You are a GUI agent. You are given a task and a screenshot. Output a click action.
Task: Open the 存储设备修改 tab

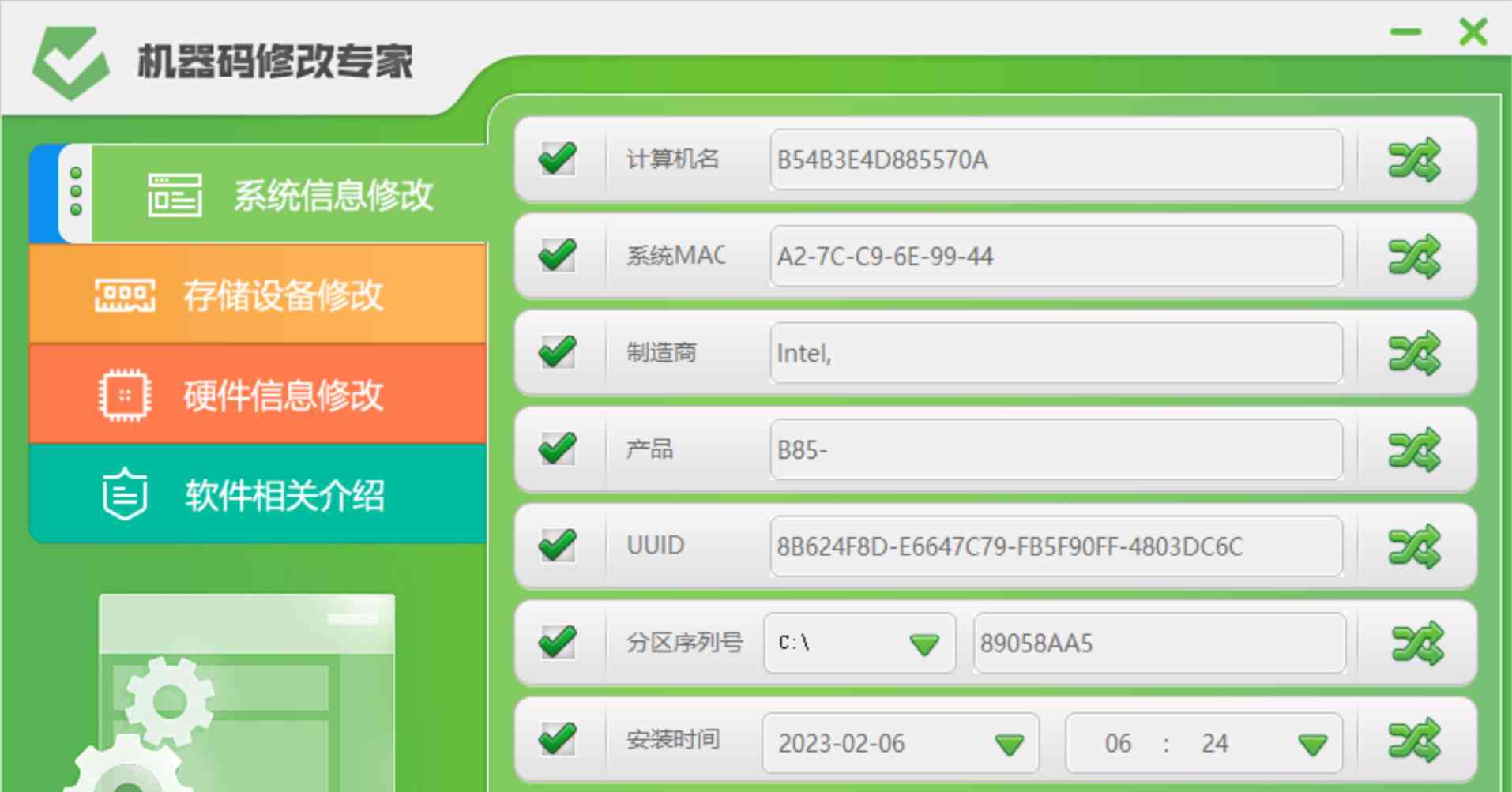pos(258,294)
